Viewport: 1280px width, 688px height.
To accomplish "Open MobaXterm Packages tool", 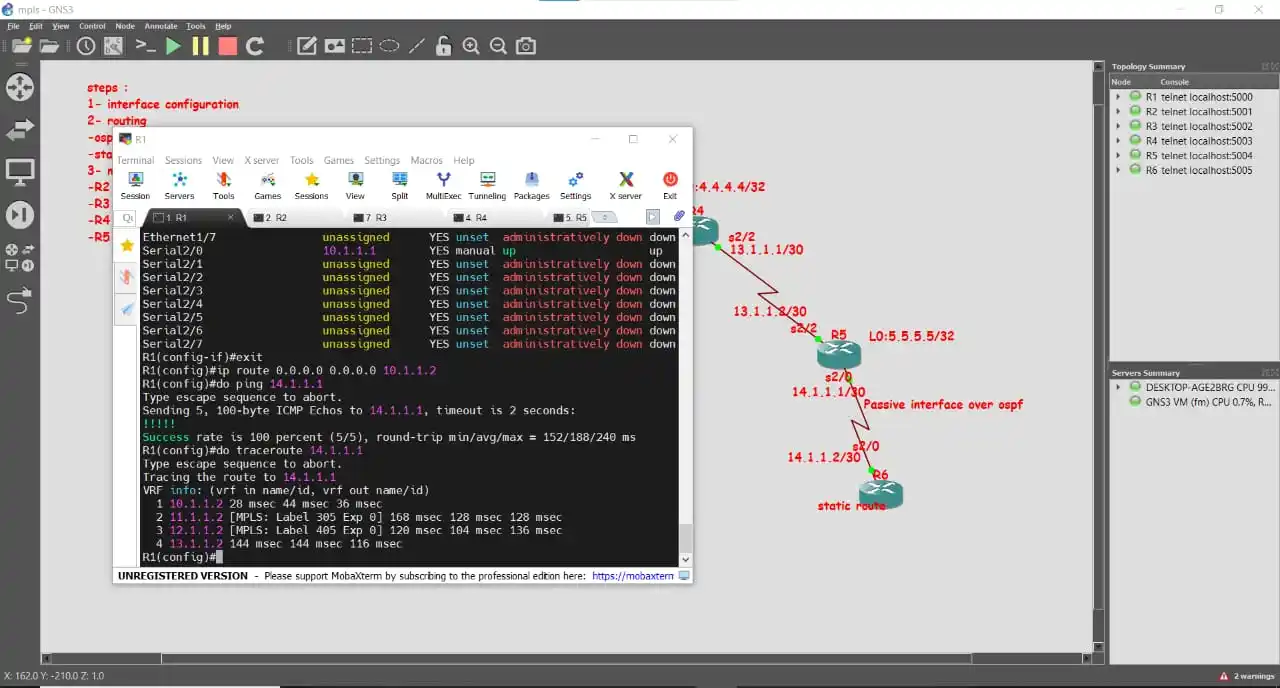I will [x=531, y=186].
